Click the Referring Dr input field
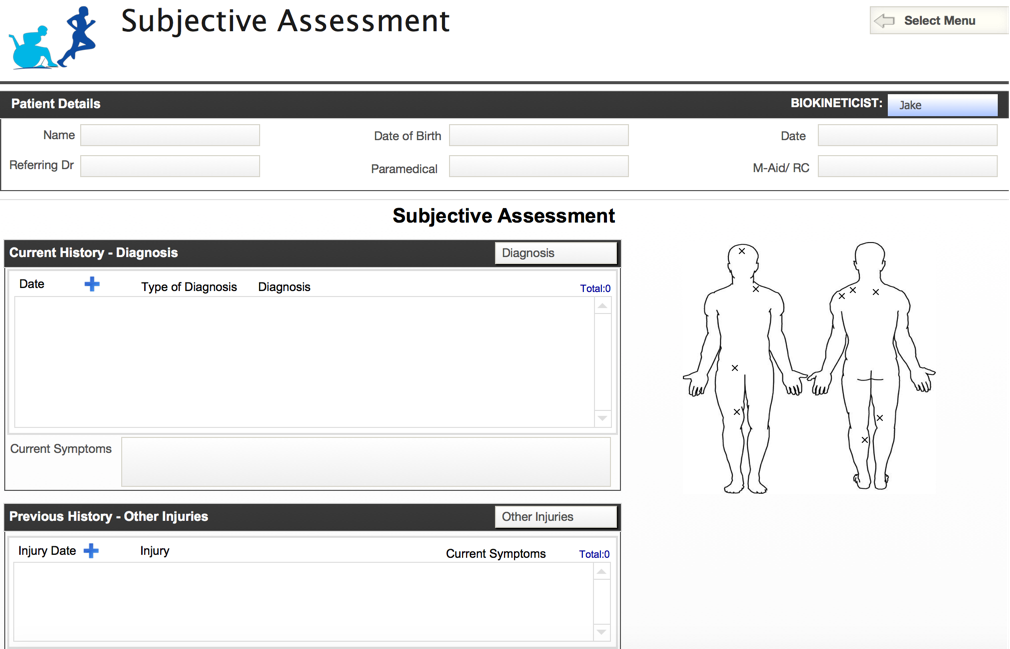 pos(170,166)
